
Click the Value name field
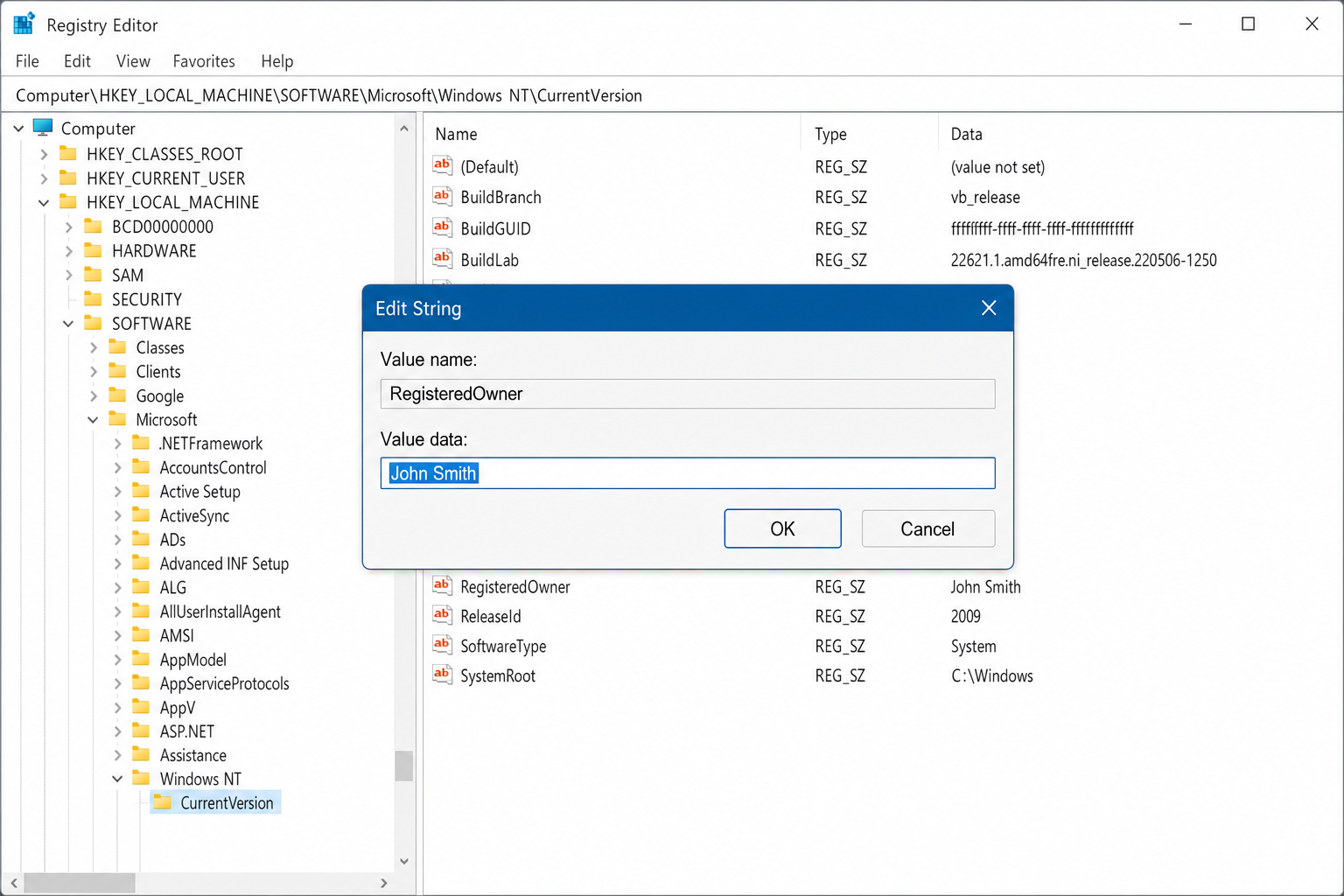tap(688, 394)
